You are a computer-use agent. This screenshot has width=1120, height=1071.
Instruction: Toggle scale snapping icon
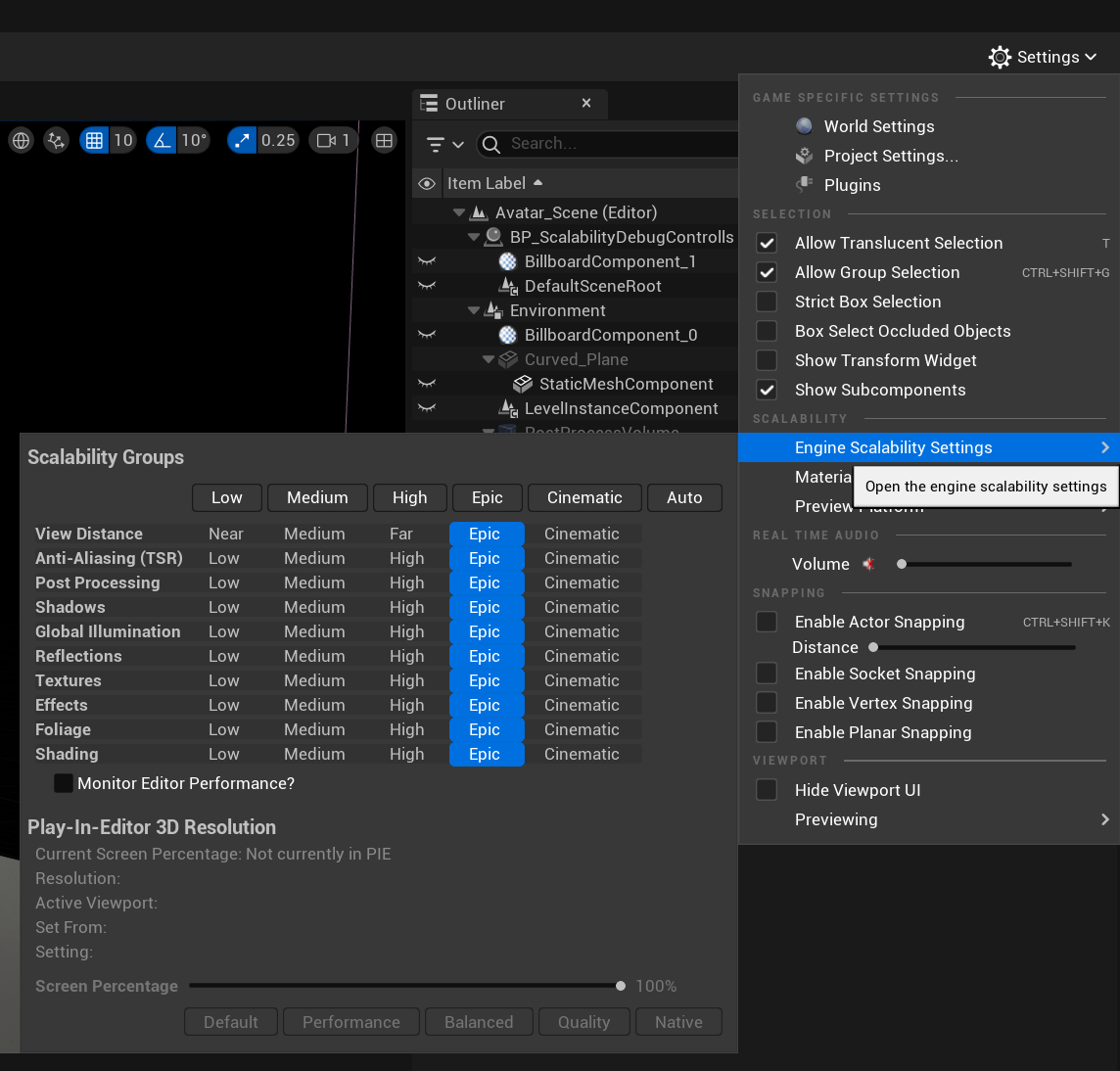[x=242, y=140]
